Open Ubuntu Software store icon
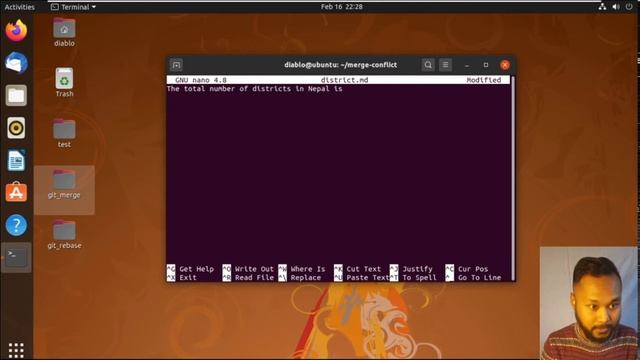The width and height of the screenshot is (640, 360). pos(16,192)
